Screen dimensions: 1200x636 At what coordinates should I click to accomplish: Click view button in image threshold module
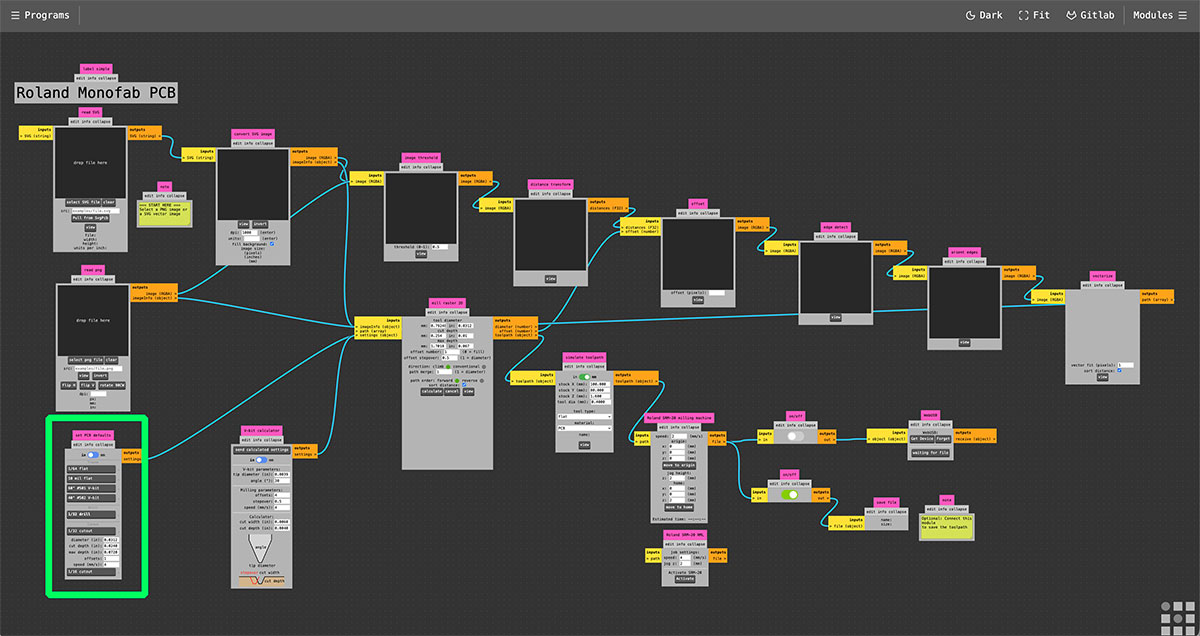click(421, 253)
